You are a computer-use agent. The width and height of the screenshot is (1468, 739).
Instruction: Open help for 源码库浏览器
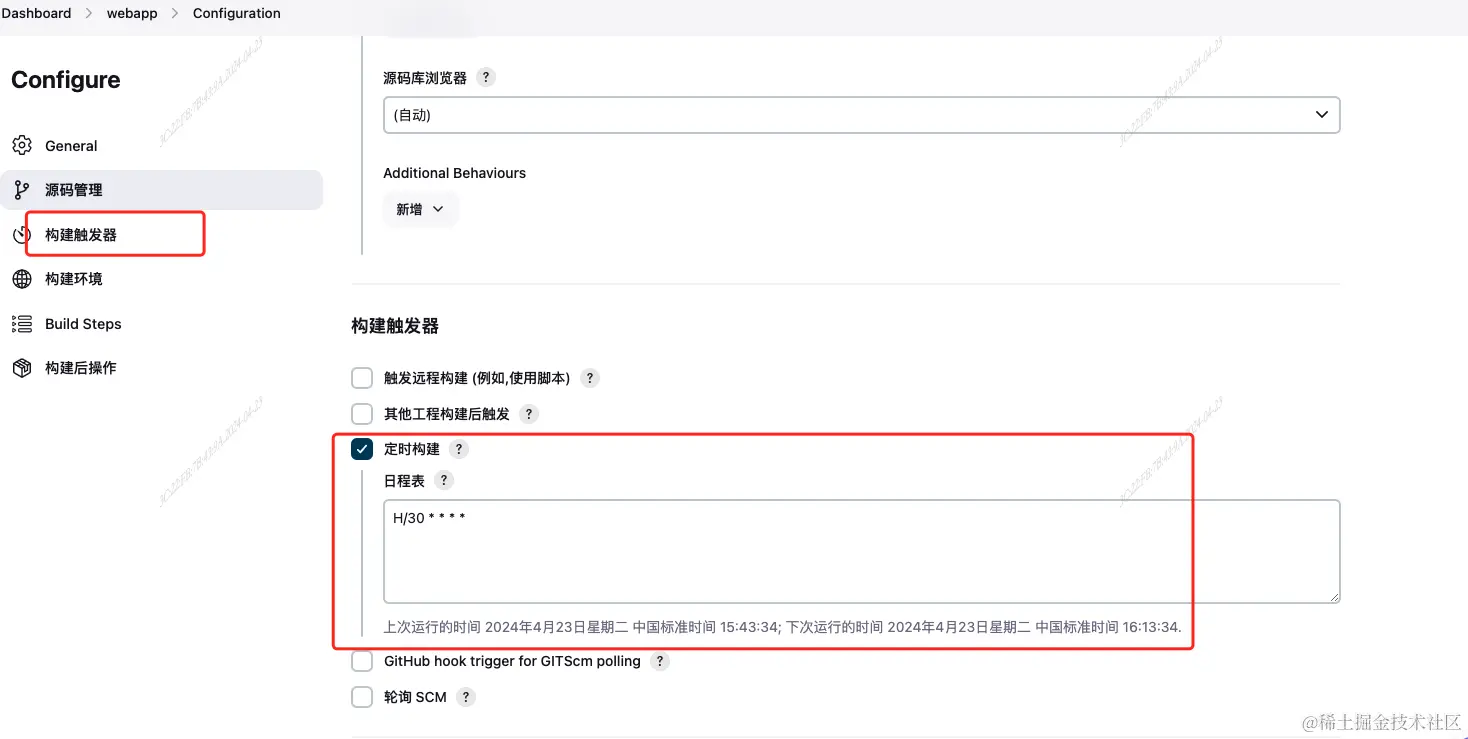pos(486,77)
